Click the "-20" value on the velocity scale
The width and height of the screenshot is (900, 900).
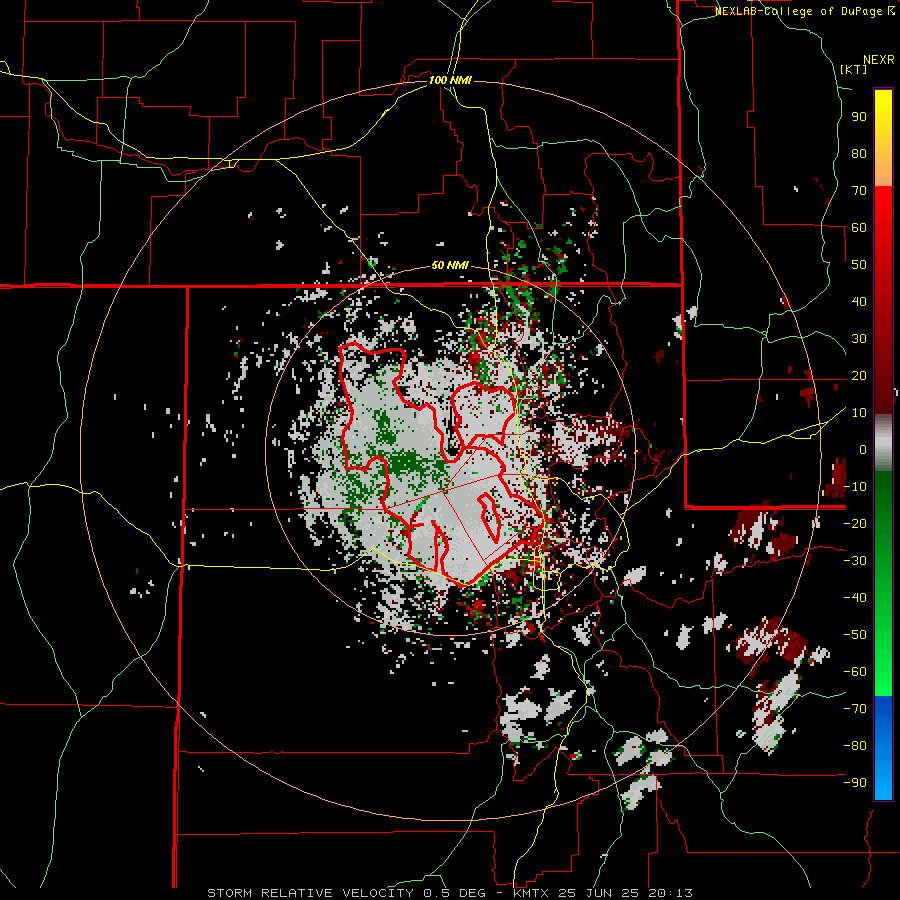(x=855, y=523)
